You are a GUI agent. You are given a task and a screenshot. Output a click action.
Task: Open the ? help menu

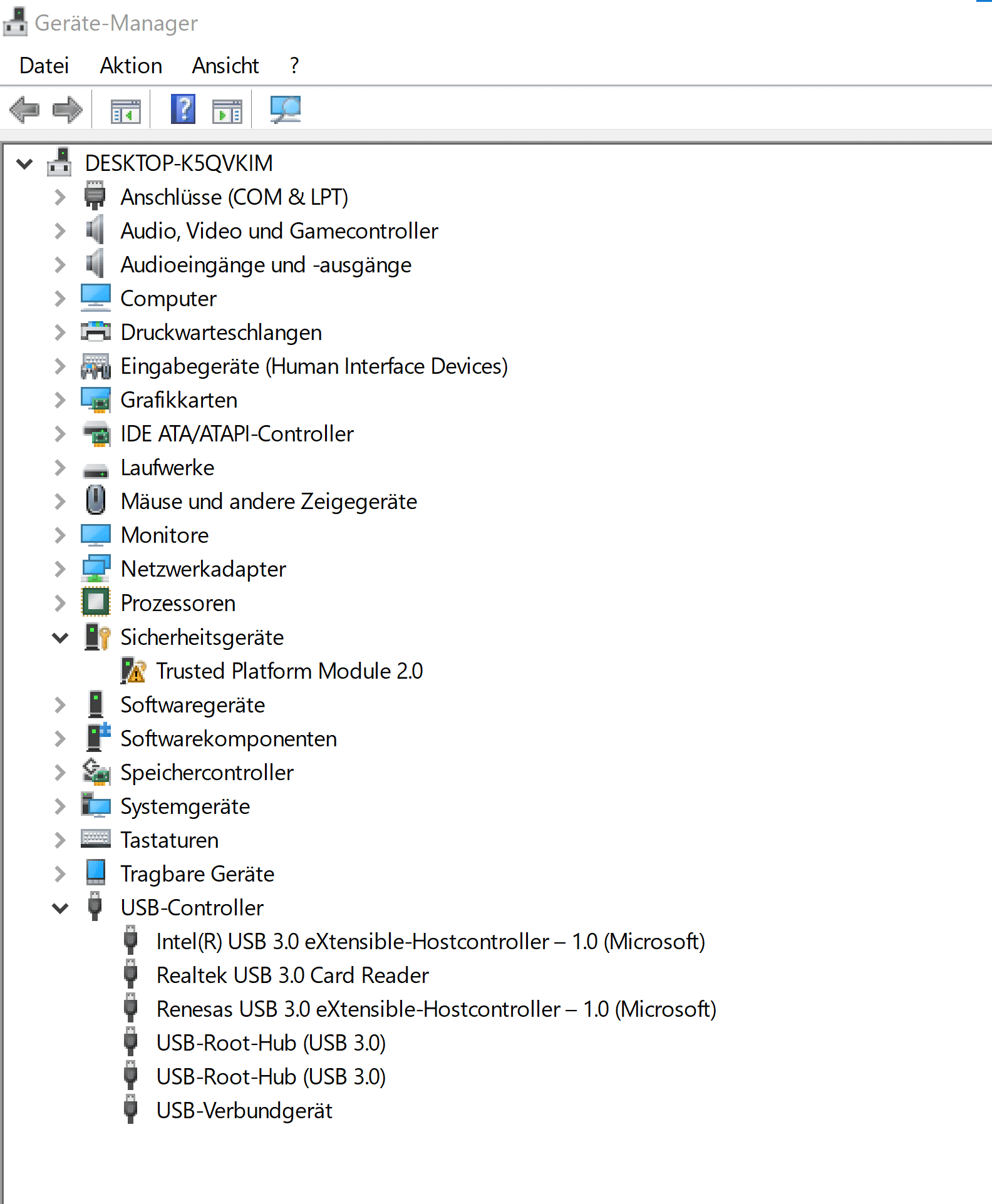294,65
